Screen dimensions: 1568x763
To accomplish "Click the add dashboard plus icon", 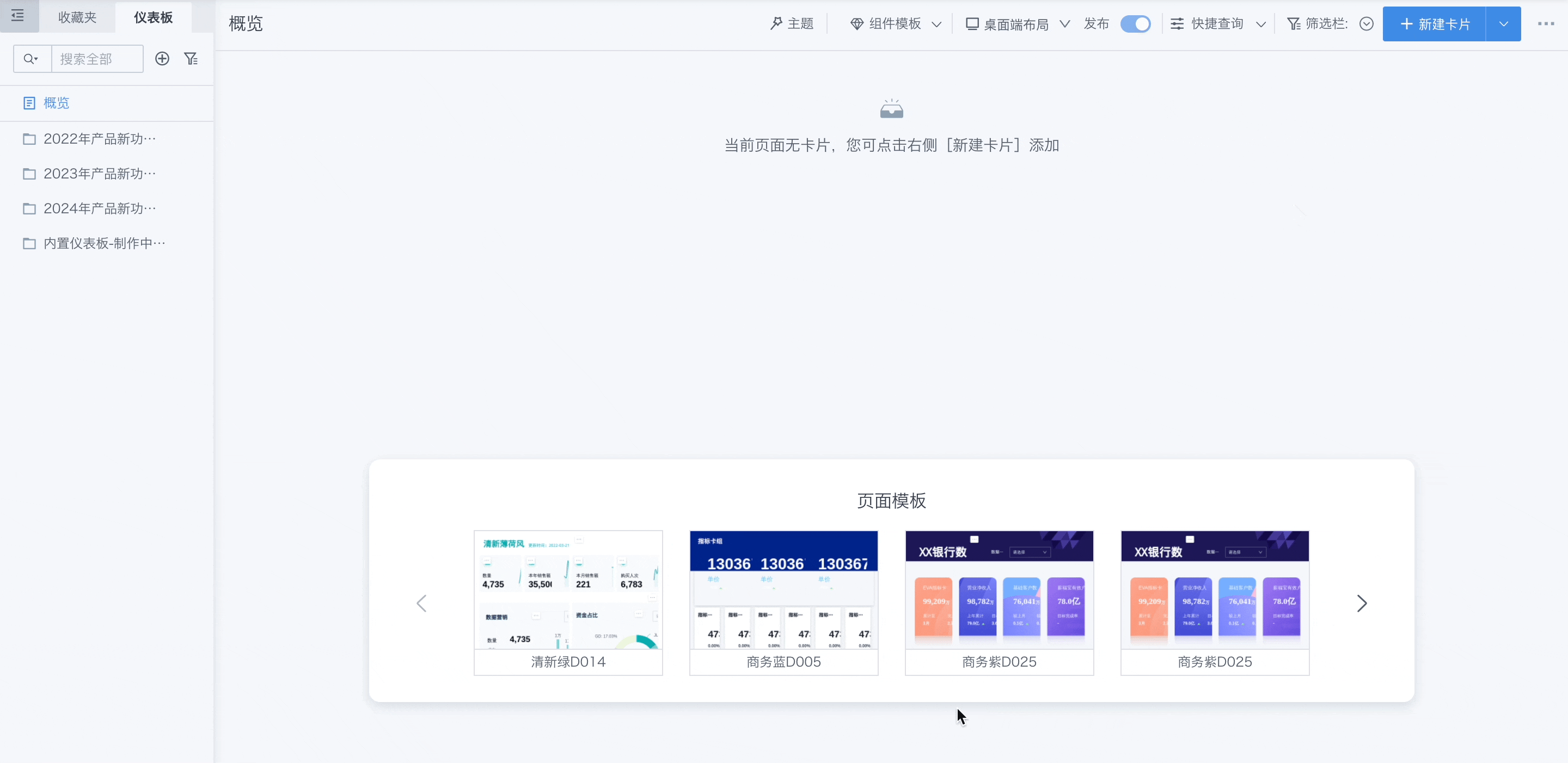I will (x=162, y=58).
